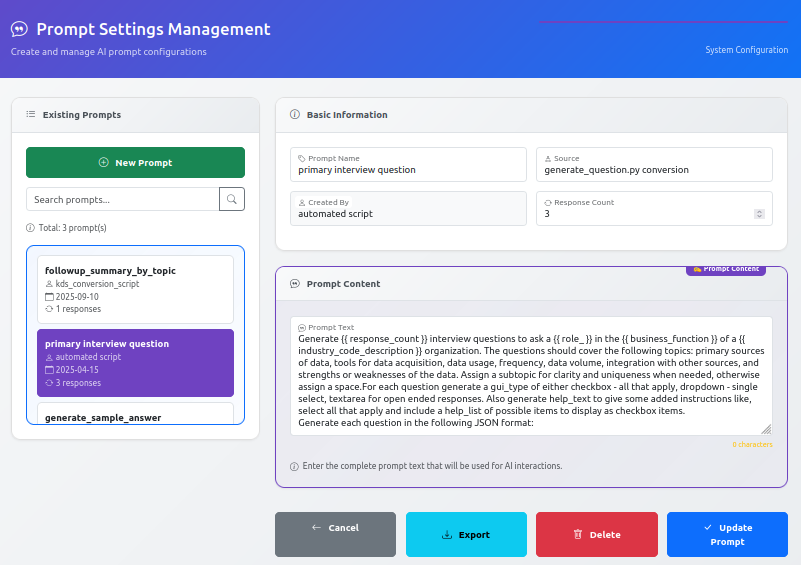Click the Cancel button
801x565 pixels.
[x=335, y=528]
